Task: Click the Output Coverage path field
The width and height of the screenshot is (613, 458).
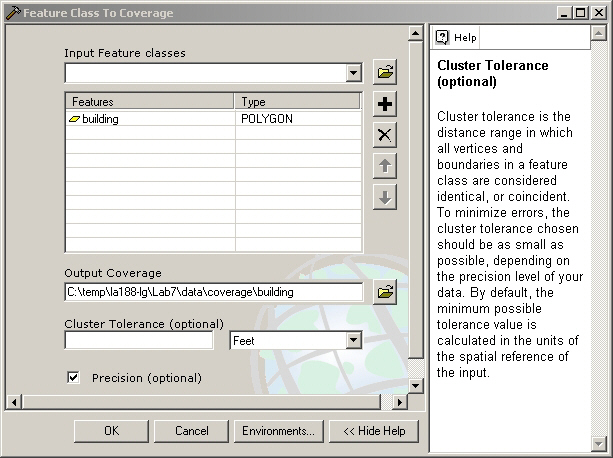Action: click(x=213, y=292)
